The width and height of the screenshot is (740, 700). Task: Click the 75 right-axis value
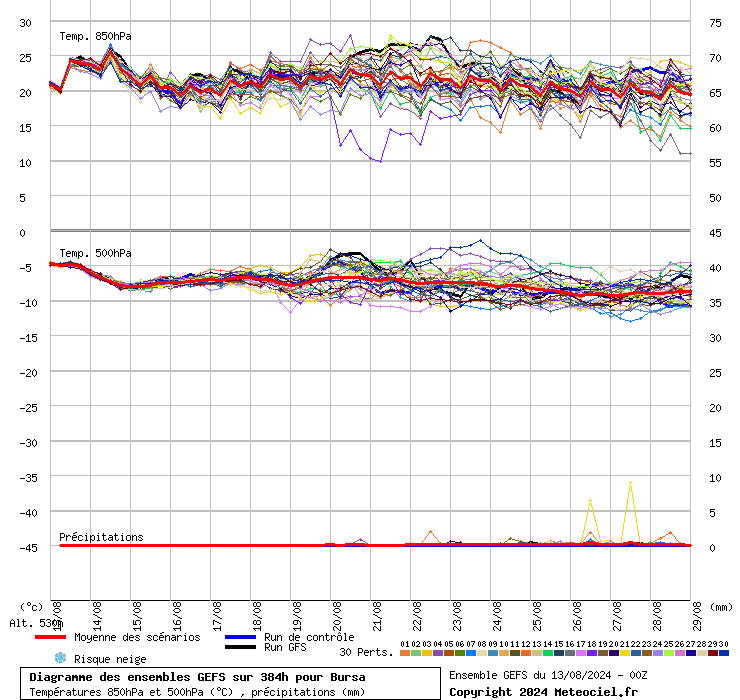[715, 23]
